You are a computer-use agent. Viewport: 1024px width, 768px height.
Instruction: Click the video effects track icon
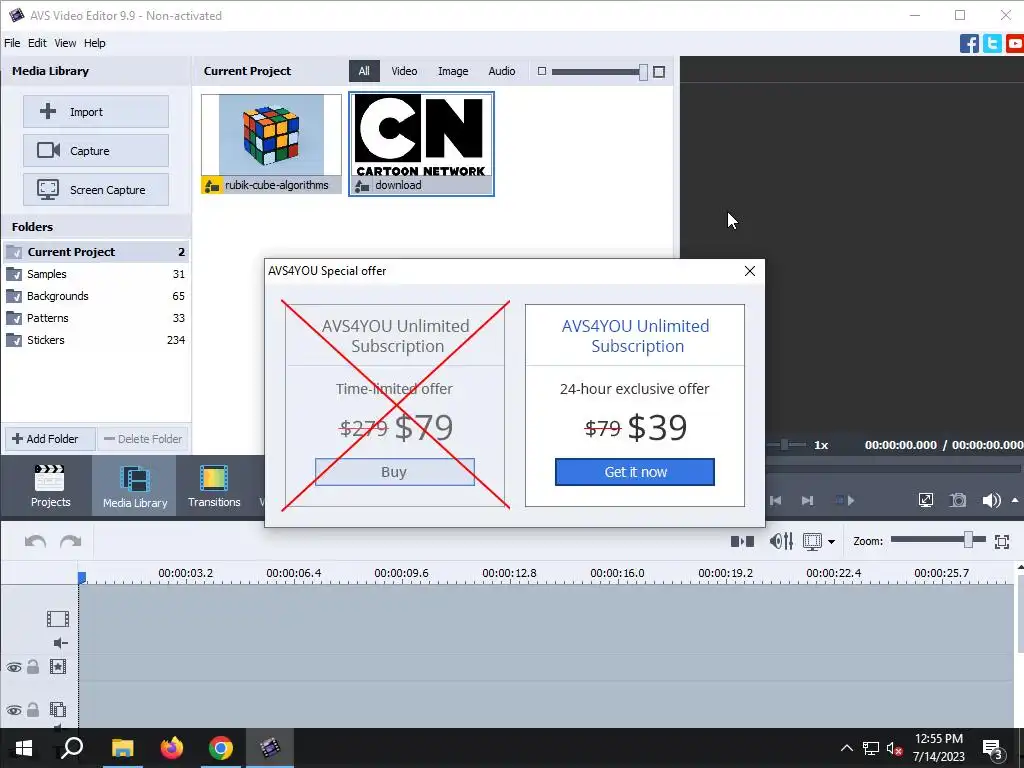coord(58,667)
